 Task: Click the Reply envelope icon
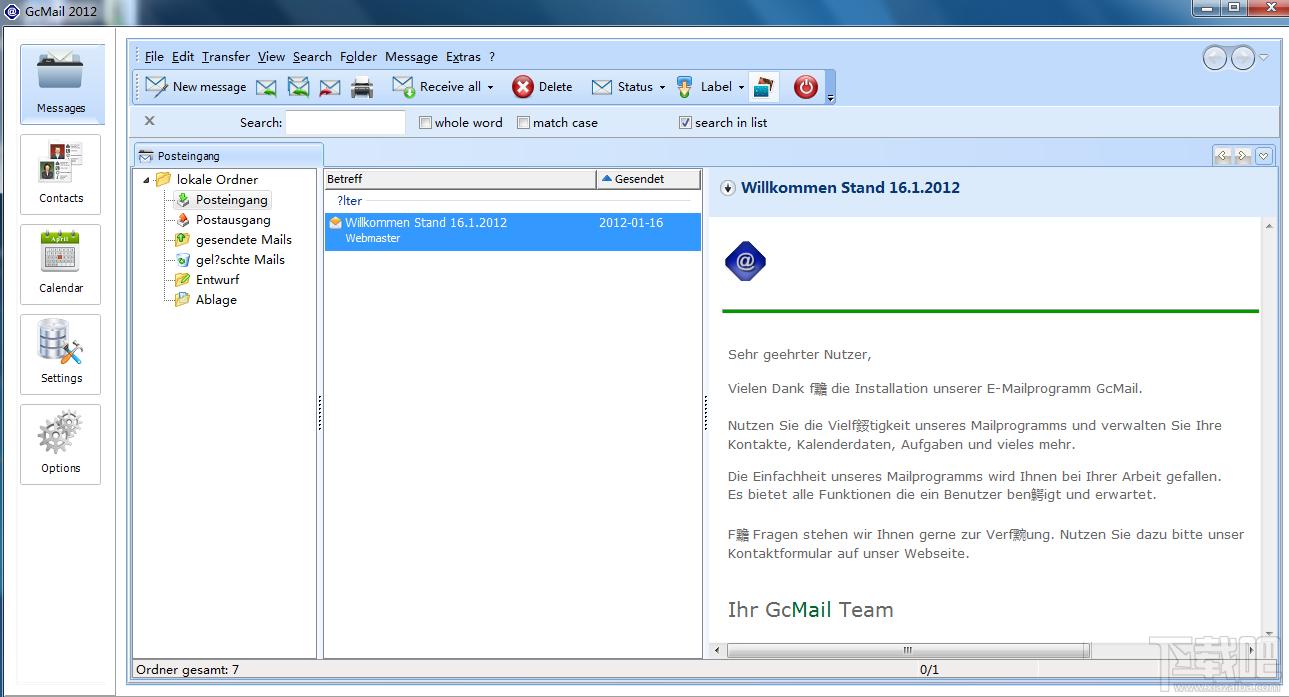click(x=266, y=88)
